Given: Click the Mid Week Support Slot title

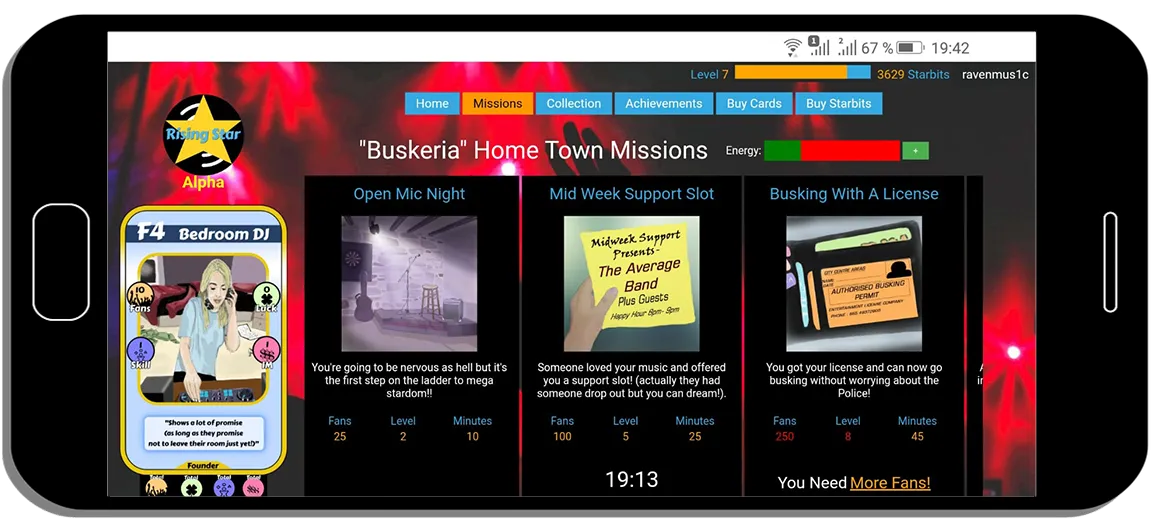Looking at the screenshot, I should point(631,194).
